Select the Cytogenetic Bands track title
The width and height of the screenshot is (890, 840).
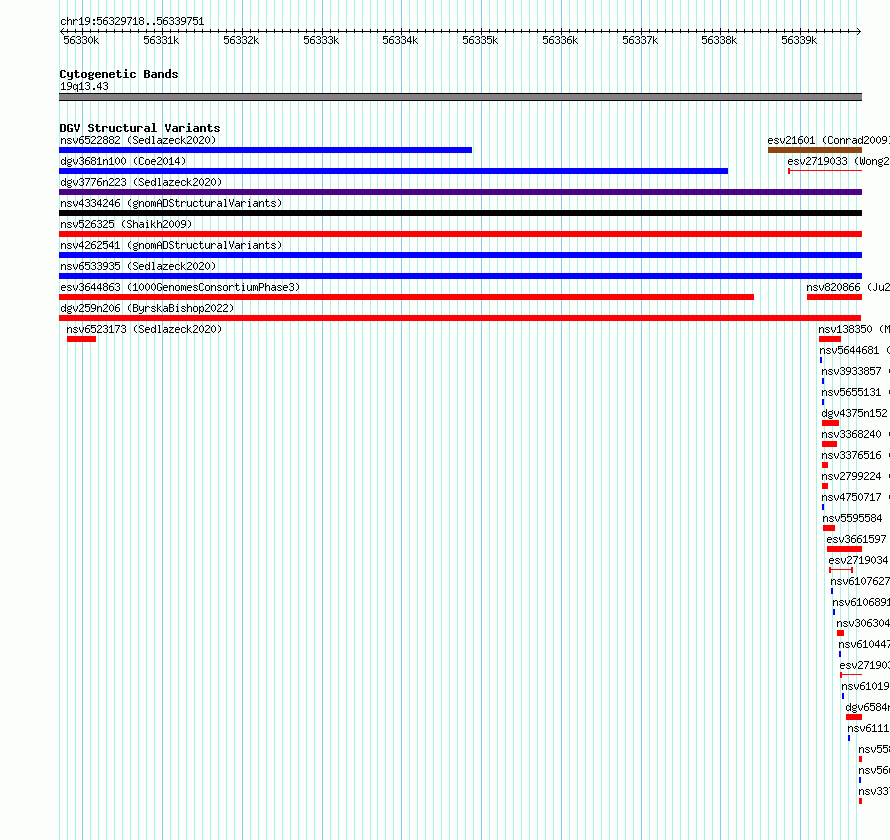[x=119, y=74]
